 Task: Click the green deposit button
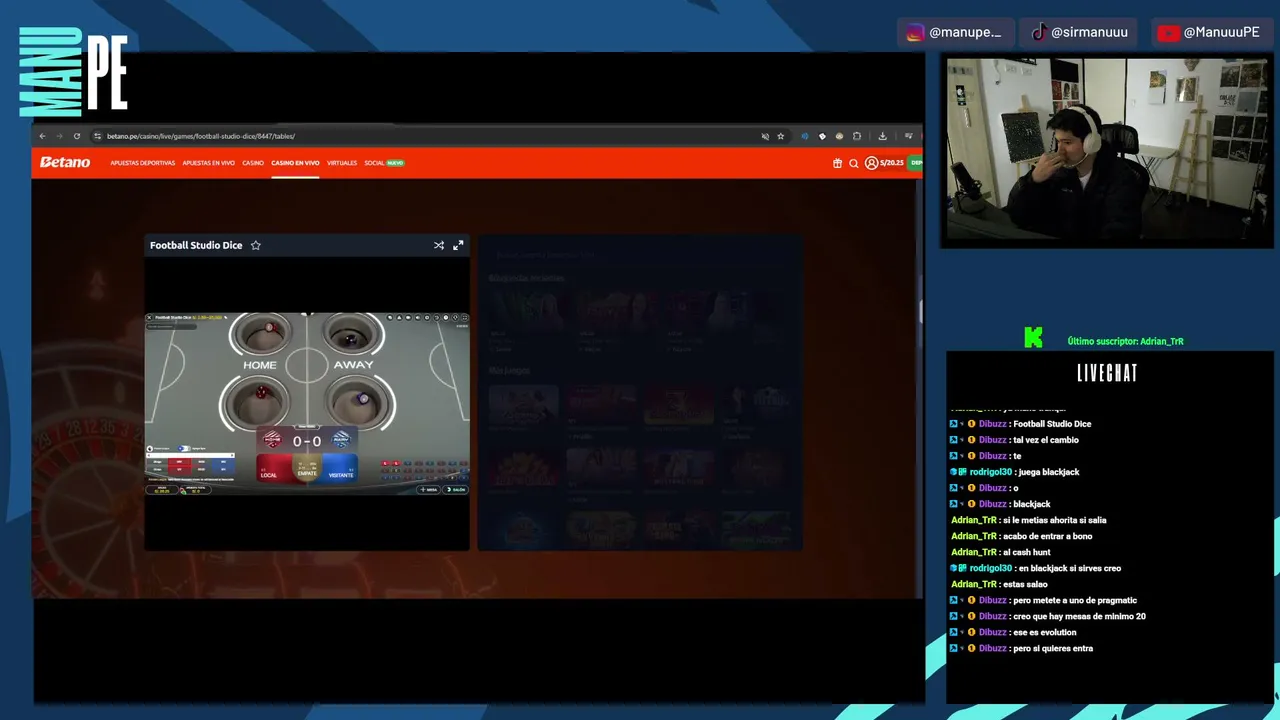(x=915, y=163)
